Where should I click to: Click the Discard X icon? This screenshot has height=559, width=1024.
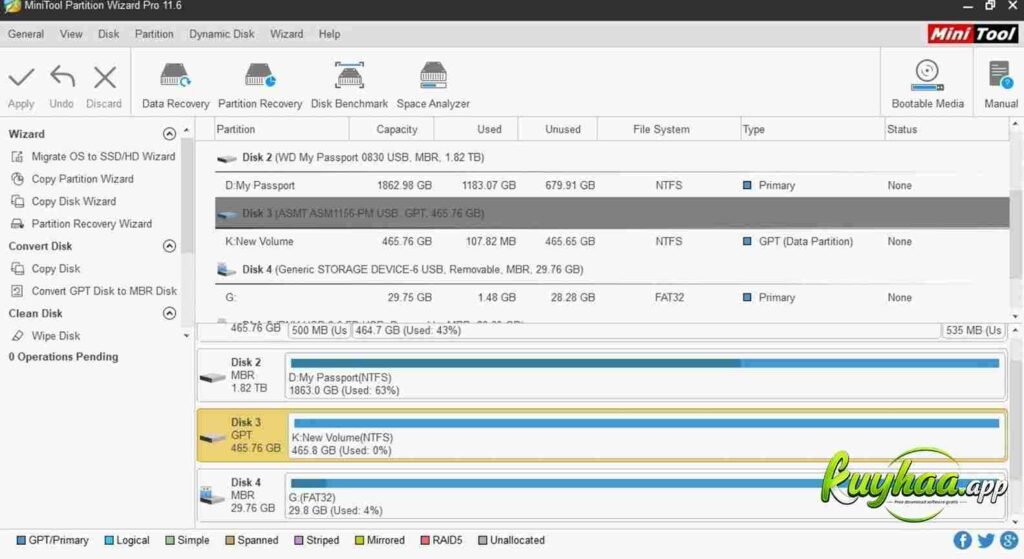[104, 78]
